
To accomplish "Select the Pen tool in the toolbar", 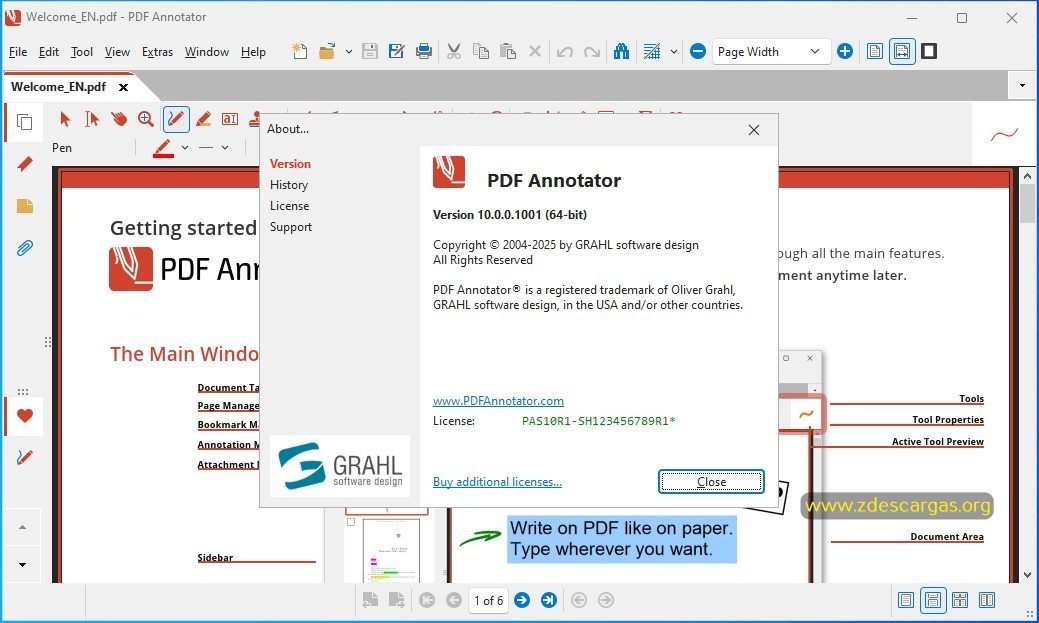I will 176,119.
